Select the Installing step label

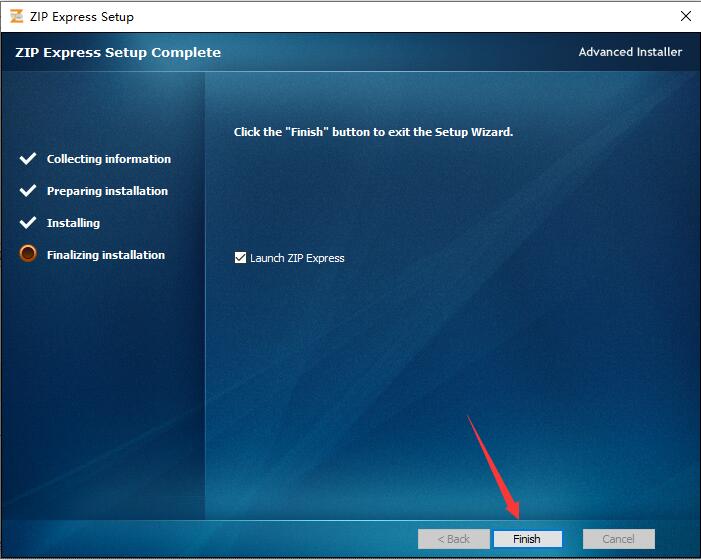pos(73,223)
